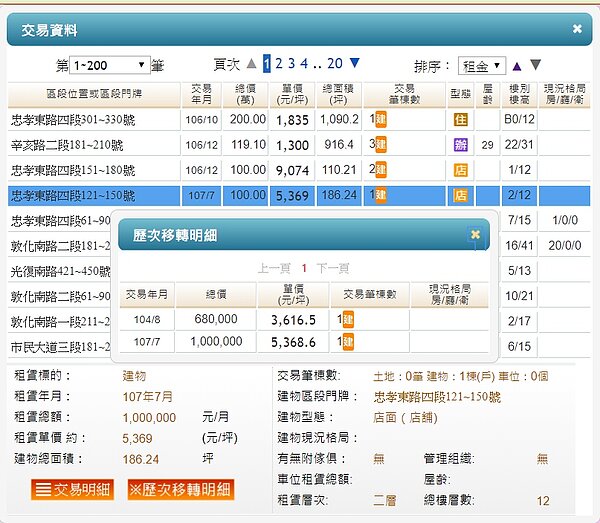Click 樓別樓高 column header
Screen dimensions: 600x523
[x=519, y=94]
